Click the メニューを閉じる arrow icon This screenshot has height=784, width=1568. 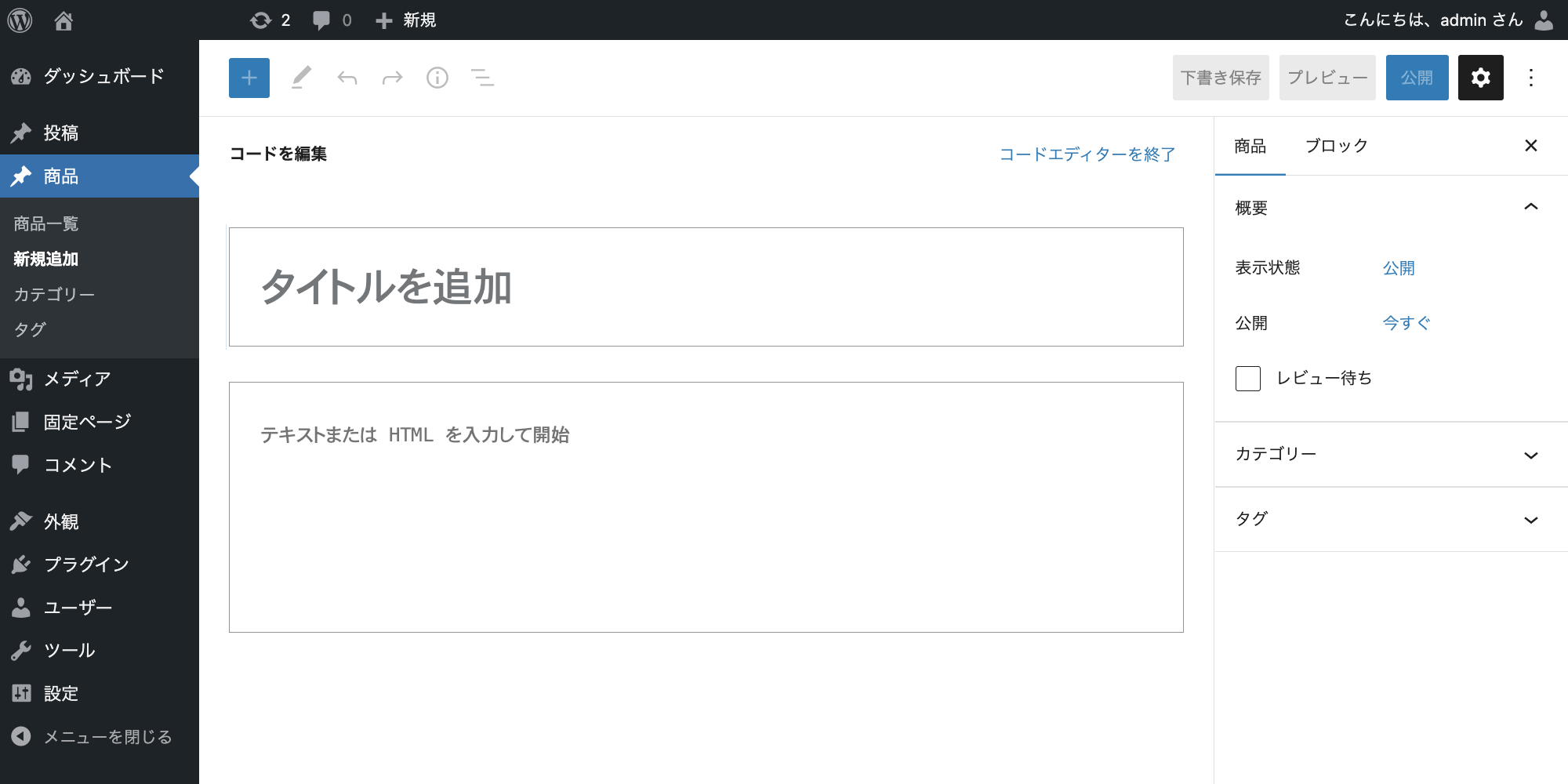tap(21, 737)
